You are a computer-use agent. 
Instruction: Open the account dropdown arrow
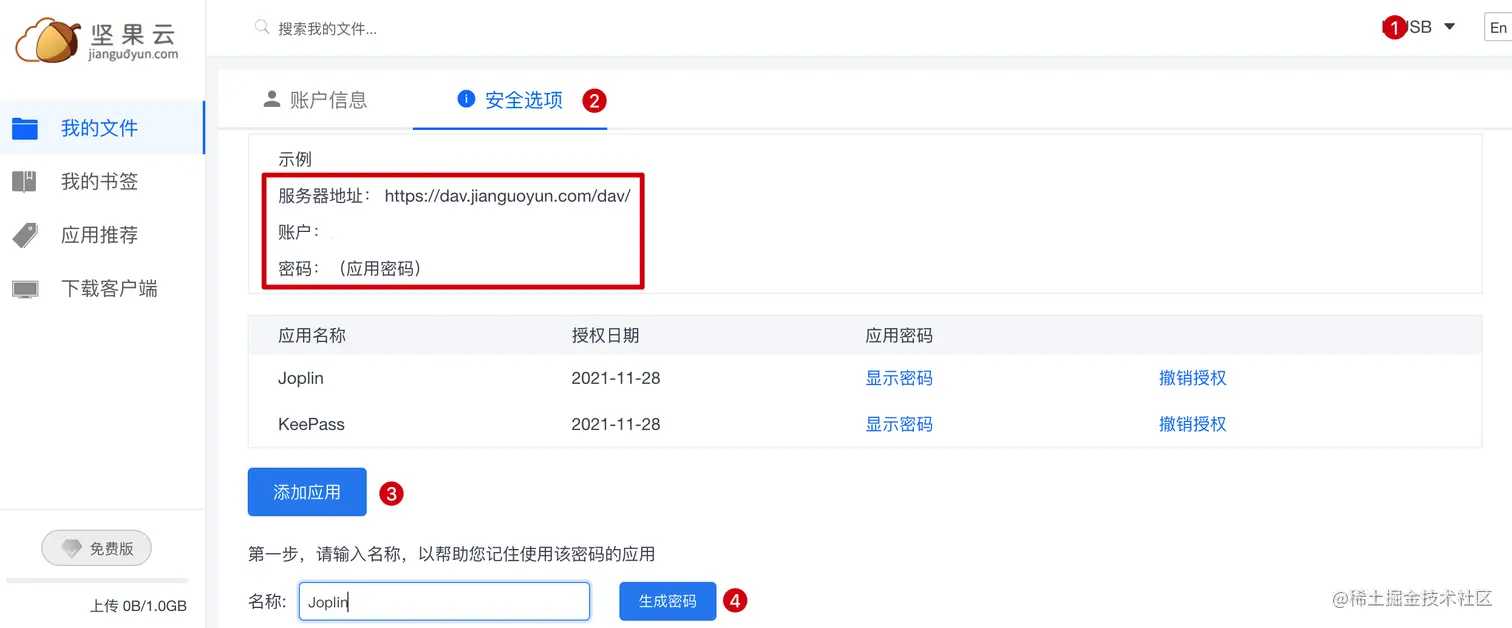pos(1449,27)
